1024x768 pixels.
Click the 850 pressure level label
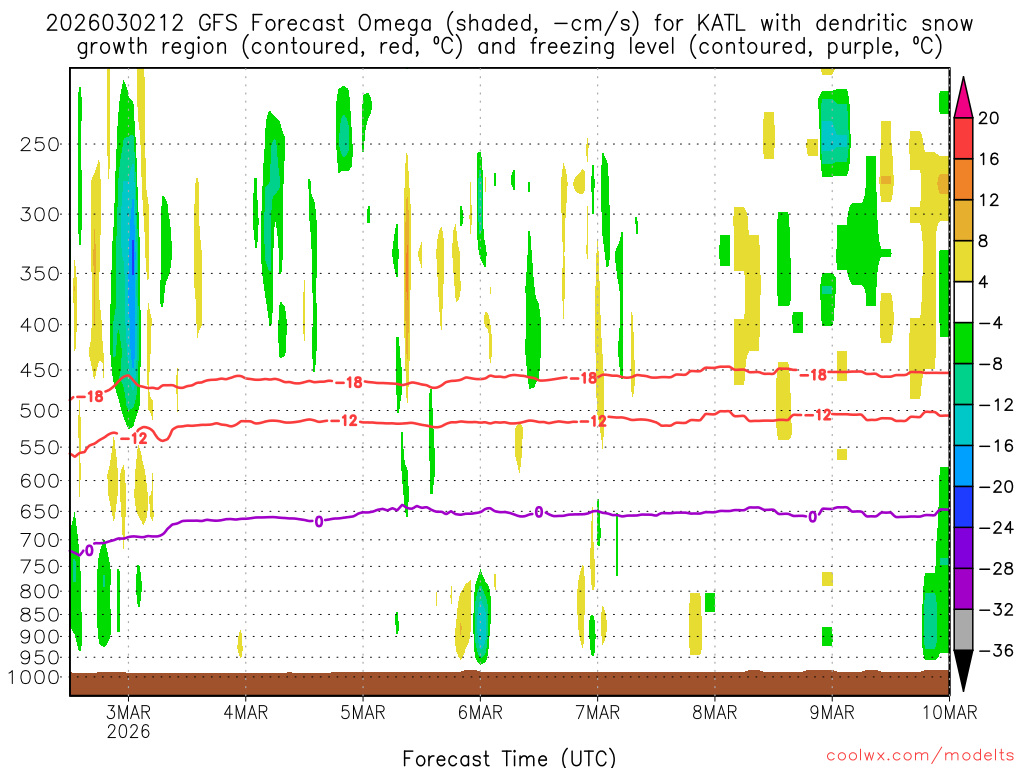(x=40, y=615)
